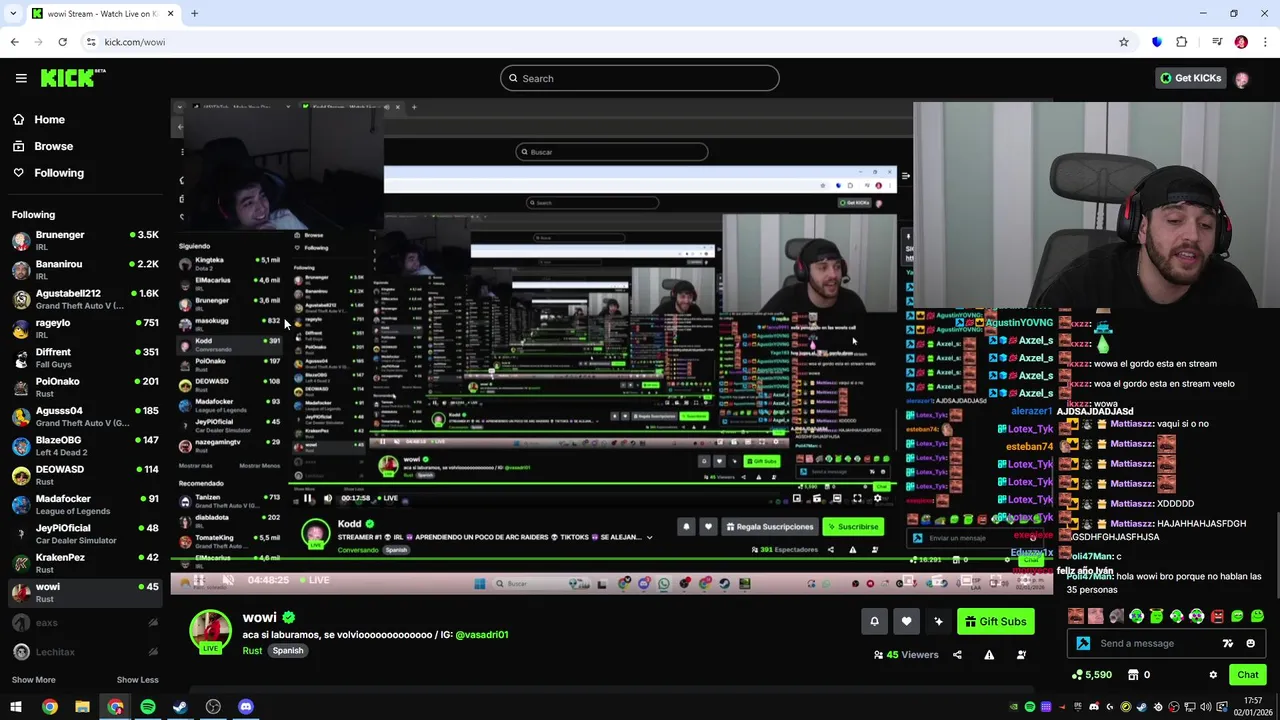Collapse list with Show Less

pyautogui.click(x=137, y=680)
